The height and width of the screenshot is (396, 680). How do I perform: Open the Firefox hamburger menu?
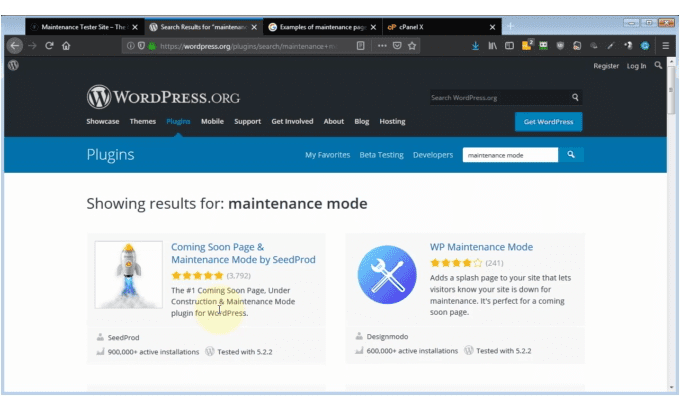coord(666,46)
